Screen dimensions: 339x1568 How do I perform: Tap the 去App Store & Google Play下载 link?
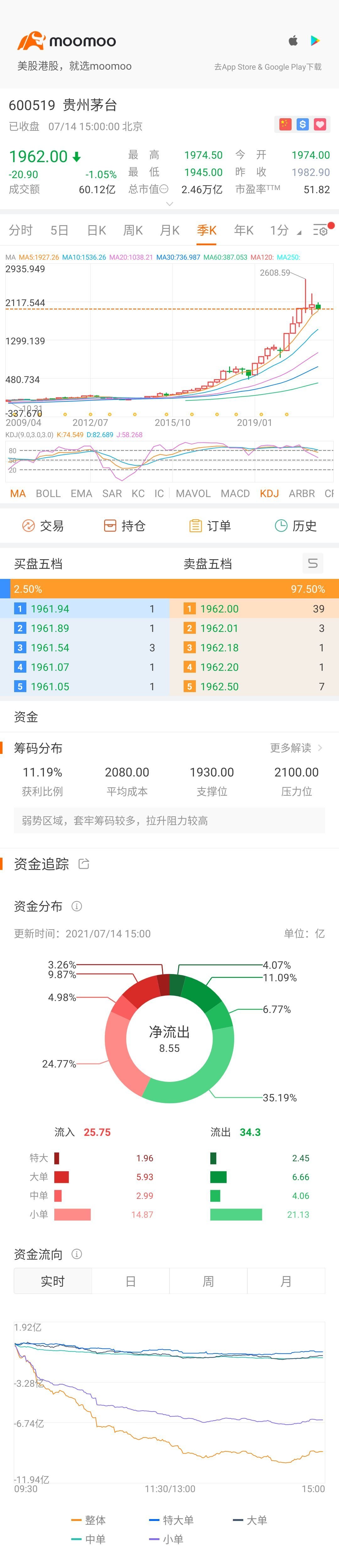[268, 67]
